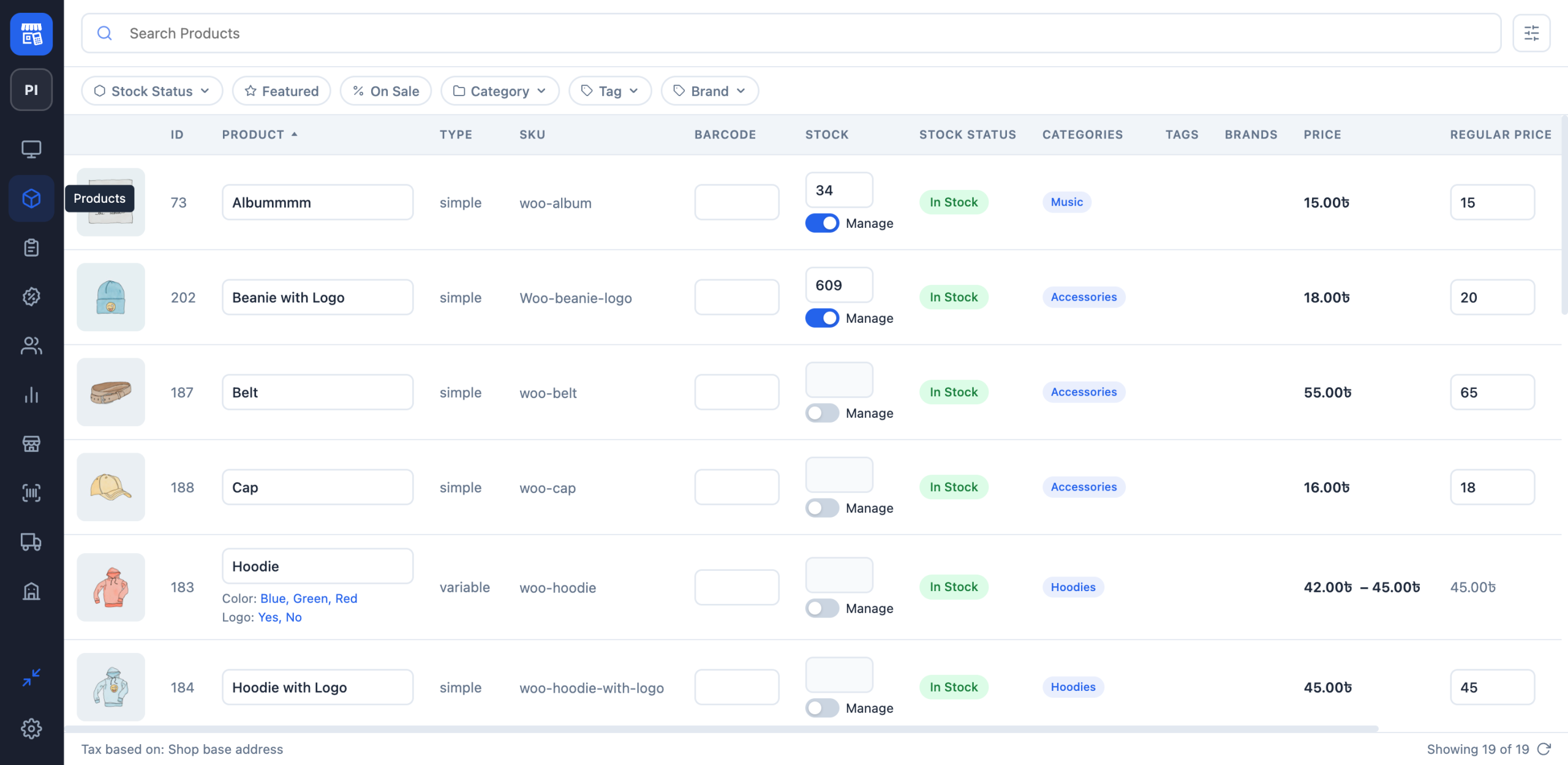Open the barcode scanner icon
1568x765 pixels.
31,493
